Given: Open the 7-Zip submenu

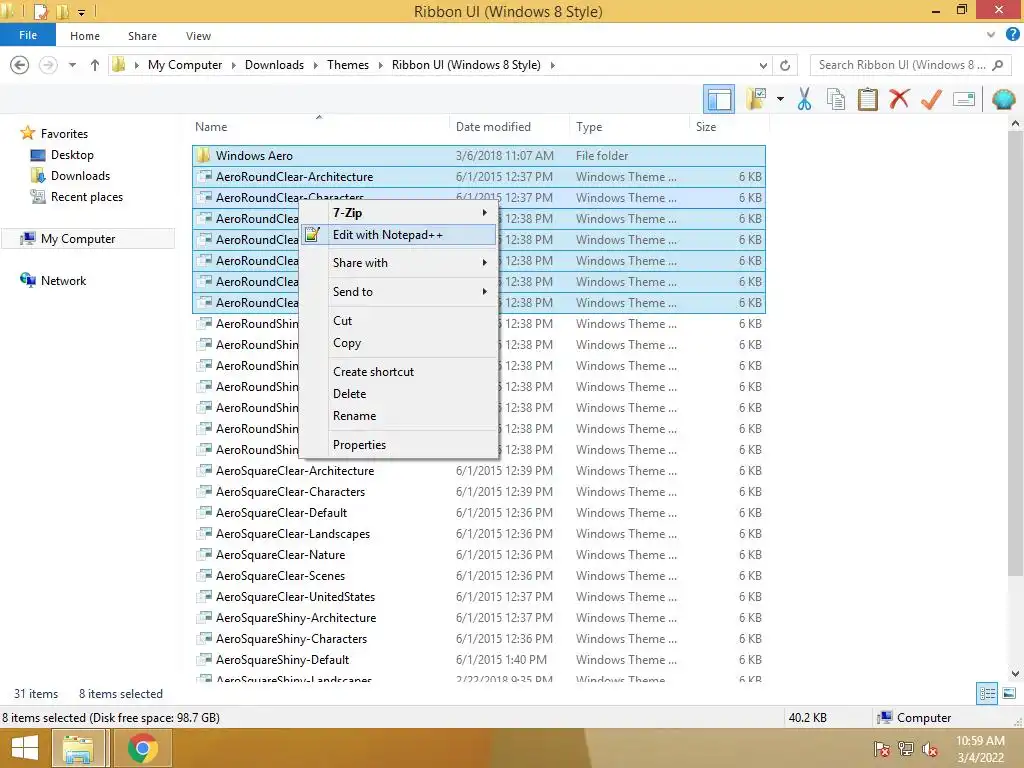Looking at the screenshot, I should pyautogui.click(x=399, y=213).
